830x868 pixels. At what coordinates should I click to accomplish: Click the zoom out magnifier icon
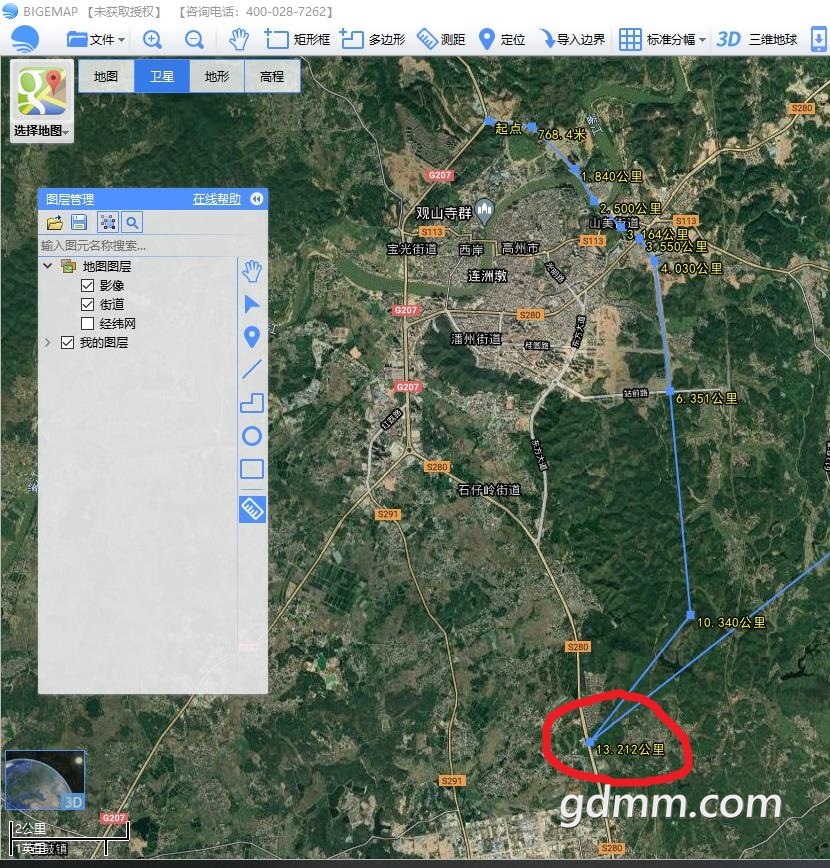coord(194,39)
